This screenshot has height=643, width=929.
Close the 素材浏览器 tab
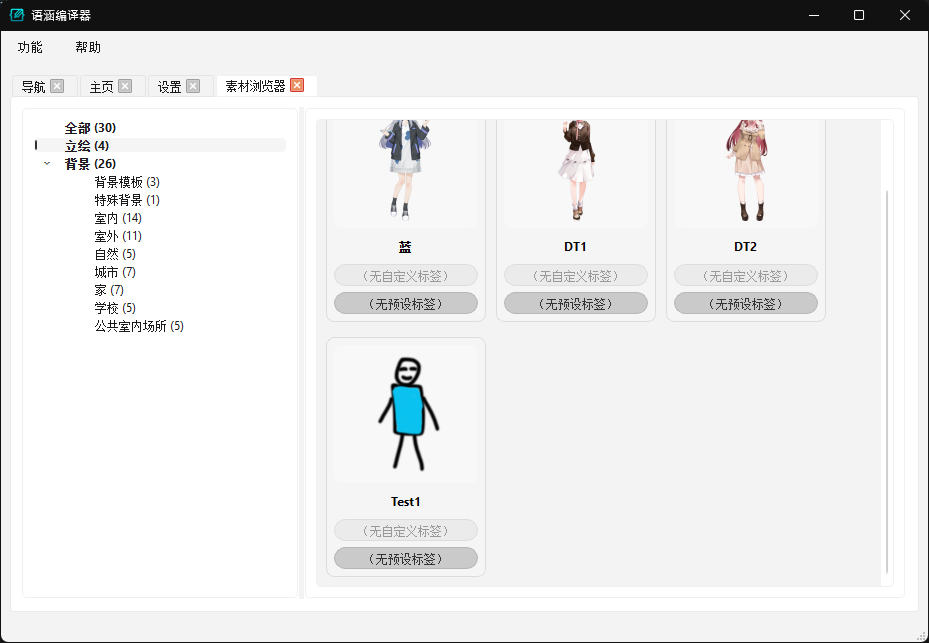[297, 86]
